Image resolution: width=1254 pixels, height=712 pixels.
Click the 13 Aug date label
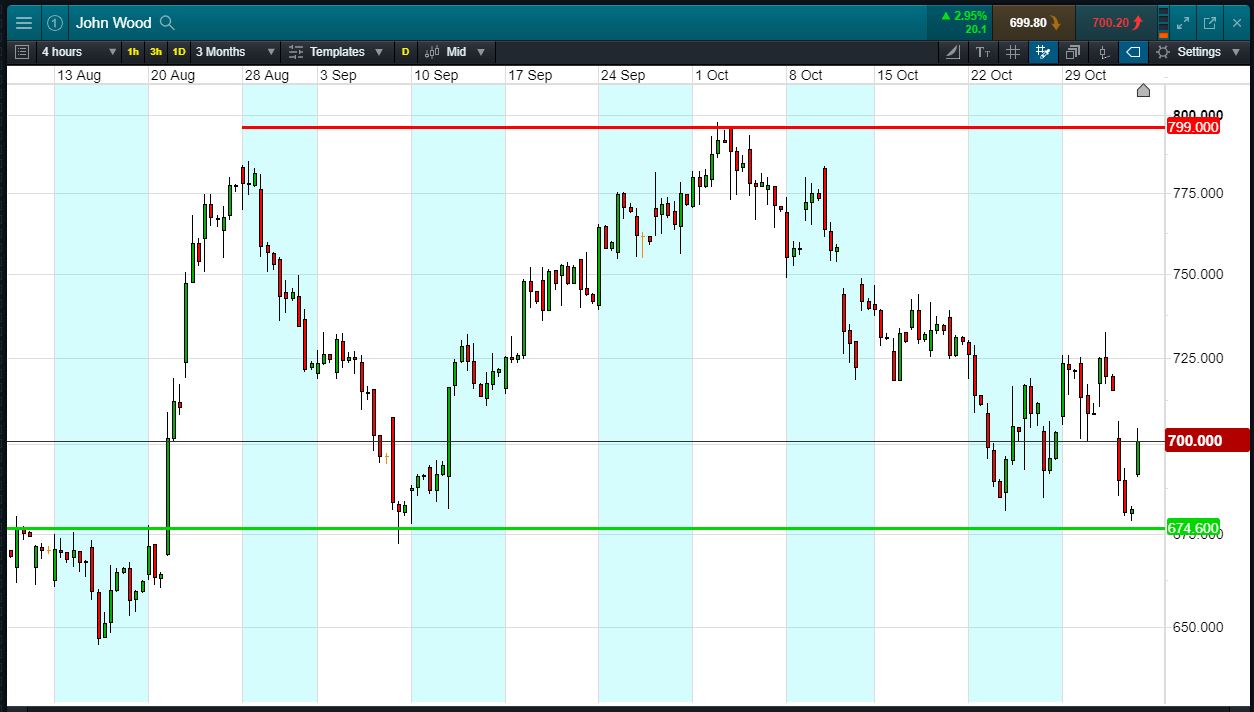click(x=79, y=75)
